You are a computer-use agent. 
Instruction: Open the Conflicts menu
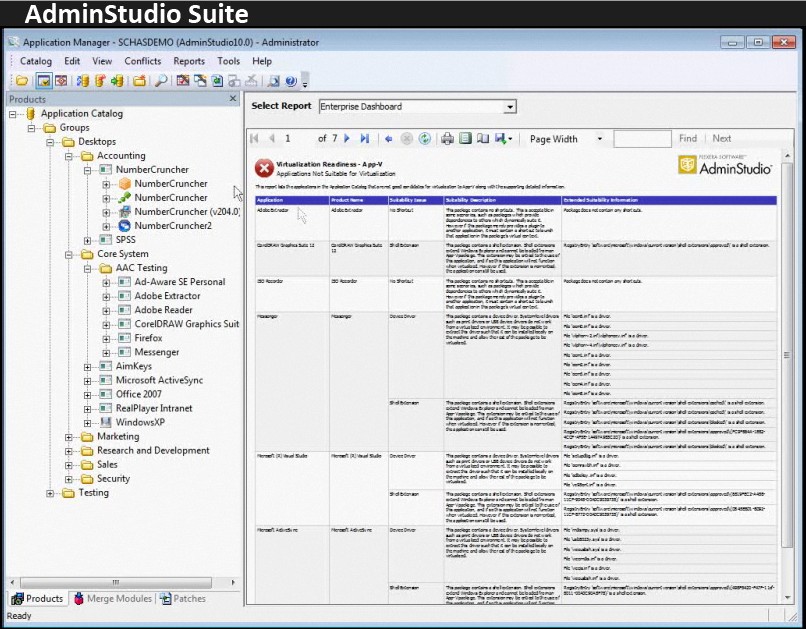click(x=142, y=61)
